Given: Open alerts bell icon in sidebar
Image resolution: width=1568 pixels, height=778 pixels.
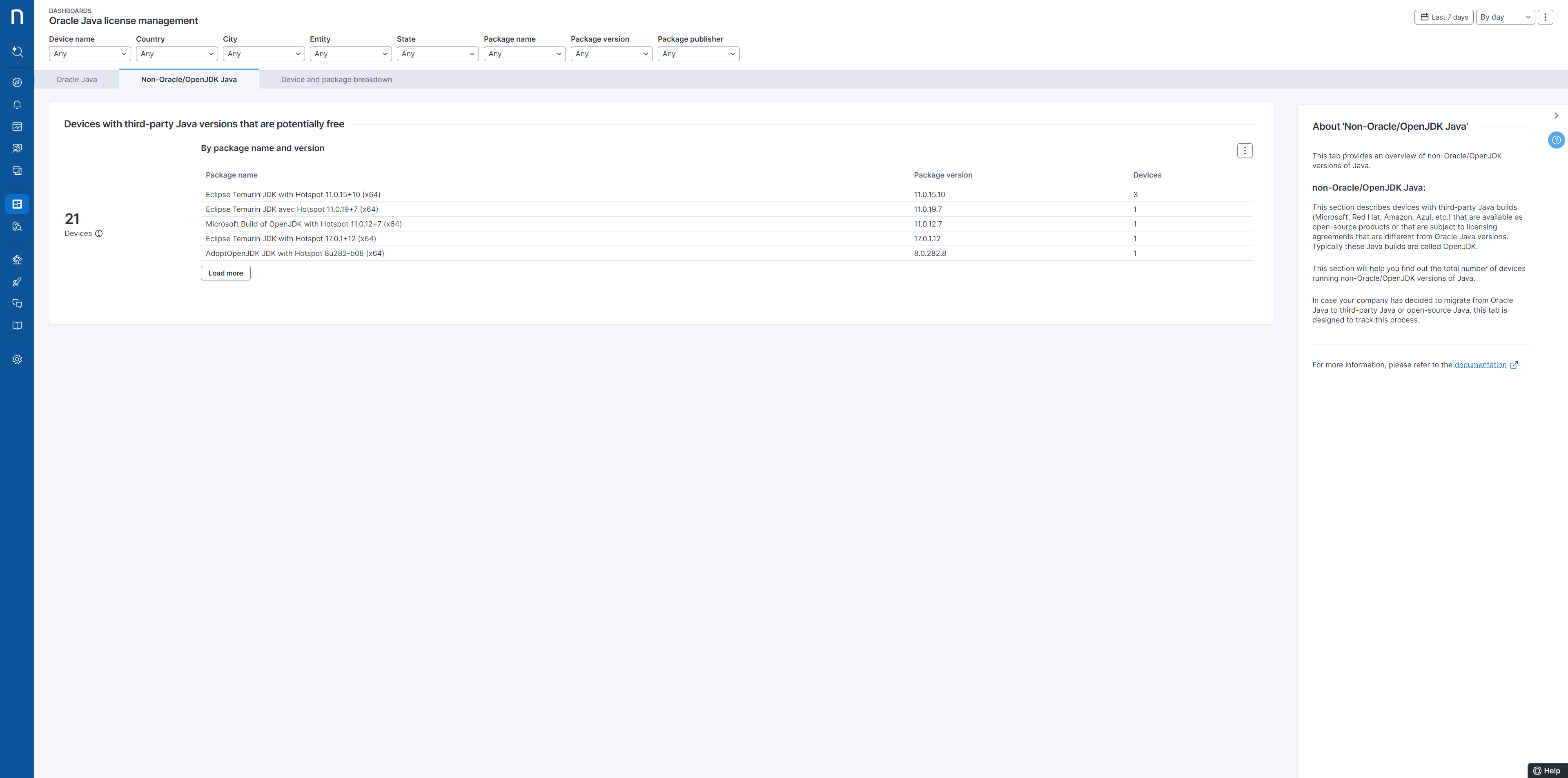Looking at the screenshot, I should [17, 104].
